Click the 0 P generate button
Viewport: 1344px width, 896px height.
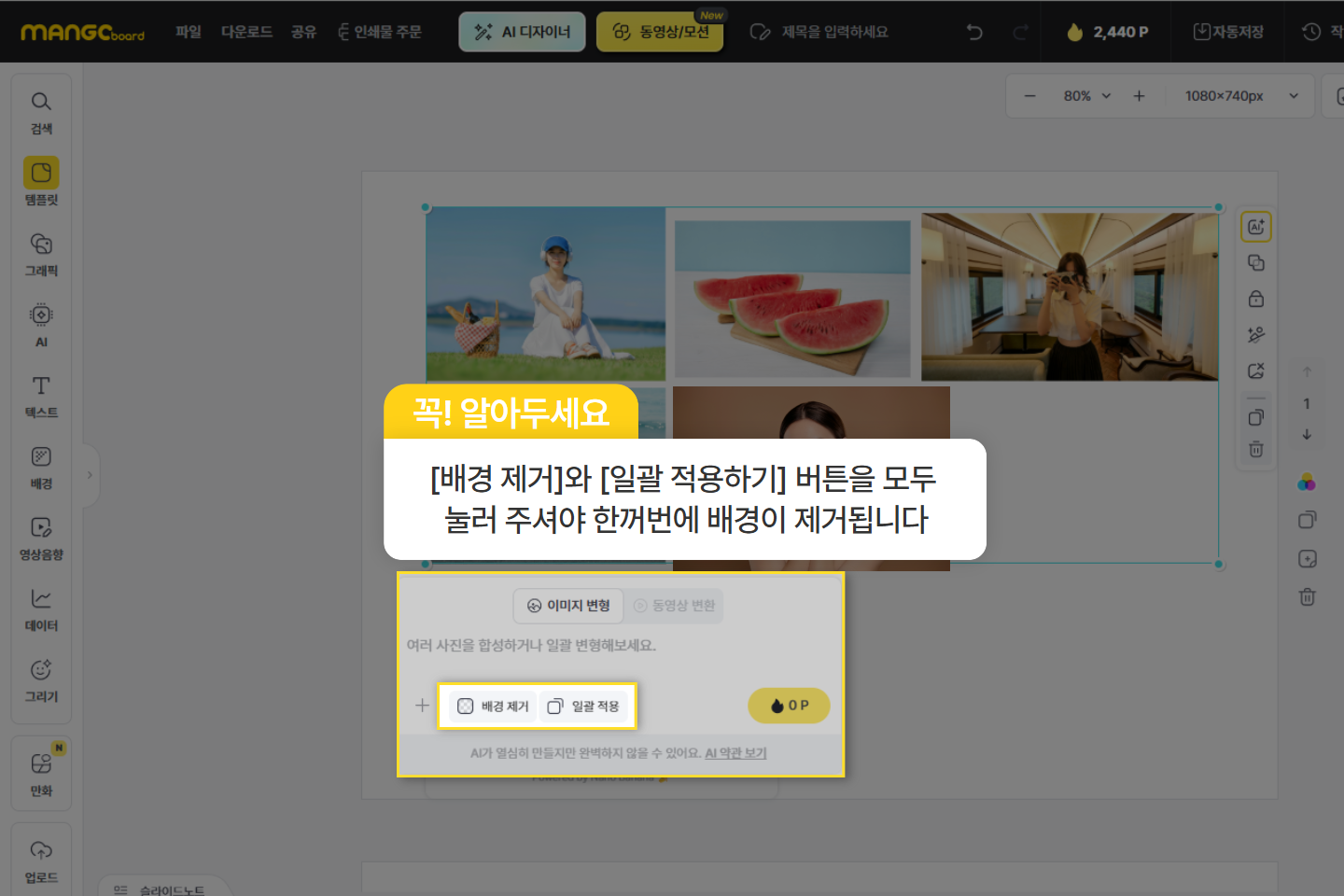(x=789, y=706)
